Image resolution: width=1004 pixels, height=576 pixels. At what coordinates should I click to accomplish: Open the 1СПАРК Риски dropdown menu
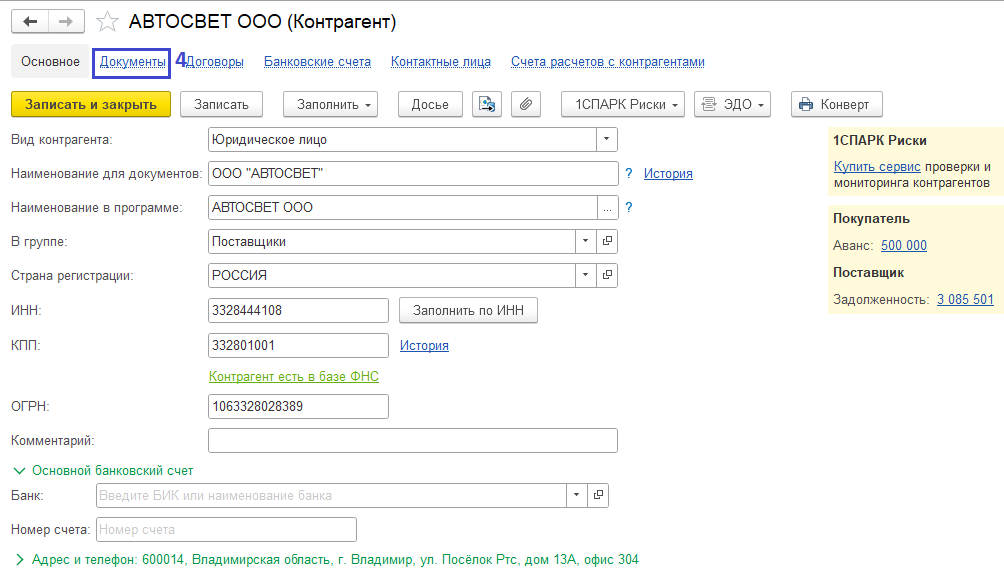[x=624, y=104]
